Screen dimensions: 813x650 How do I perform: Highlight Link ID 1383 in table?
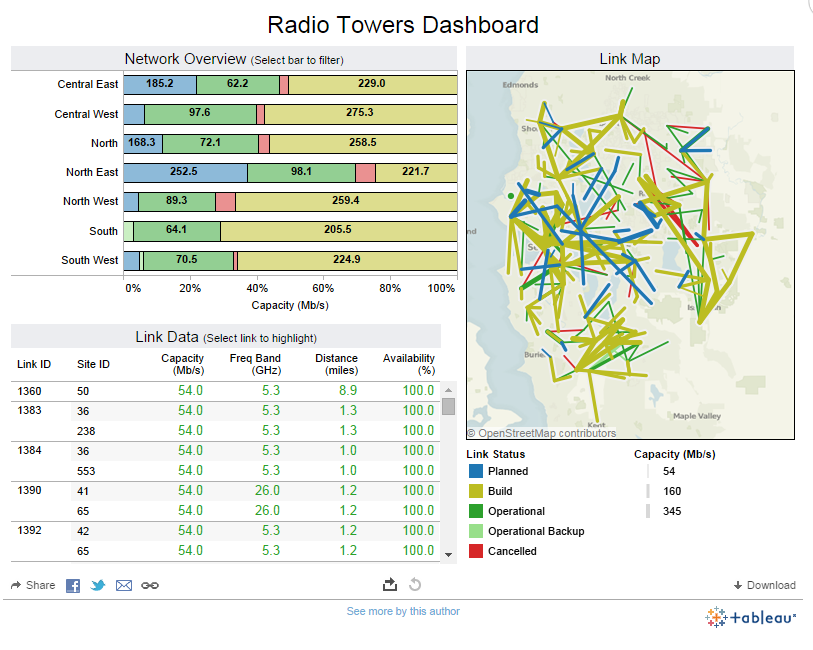pos(29,411)
